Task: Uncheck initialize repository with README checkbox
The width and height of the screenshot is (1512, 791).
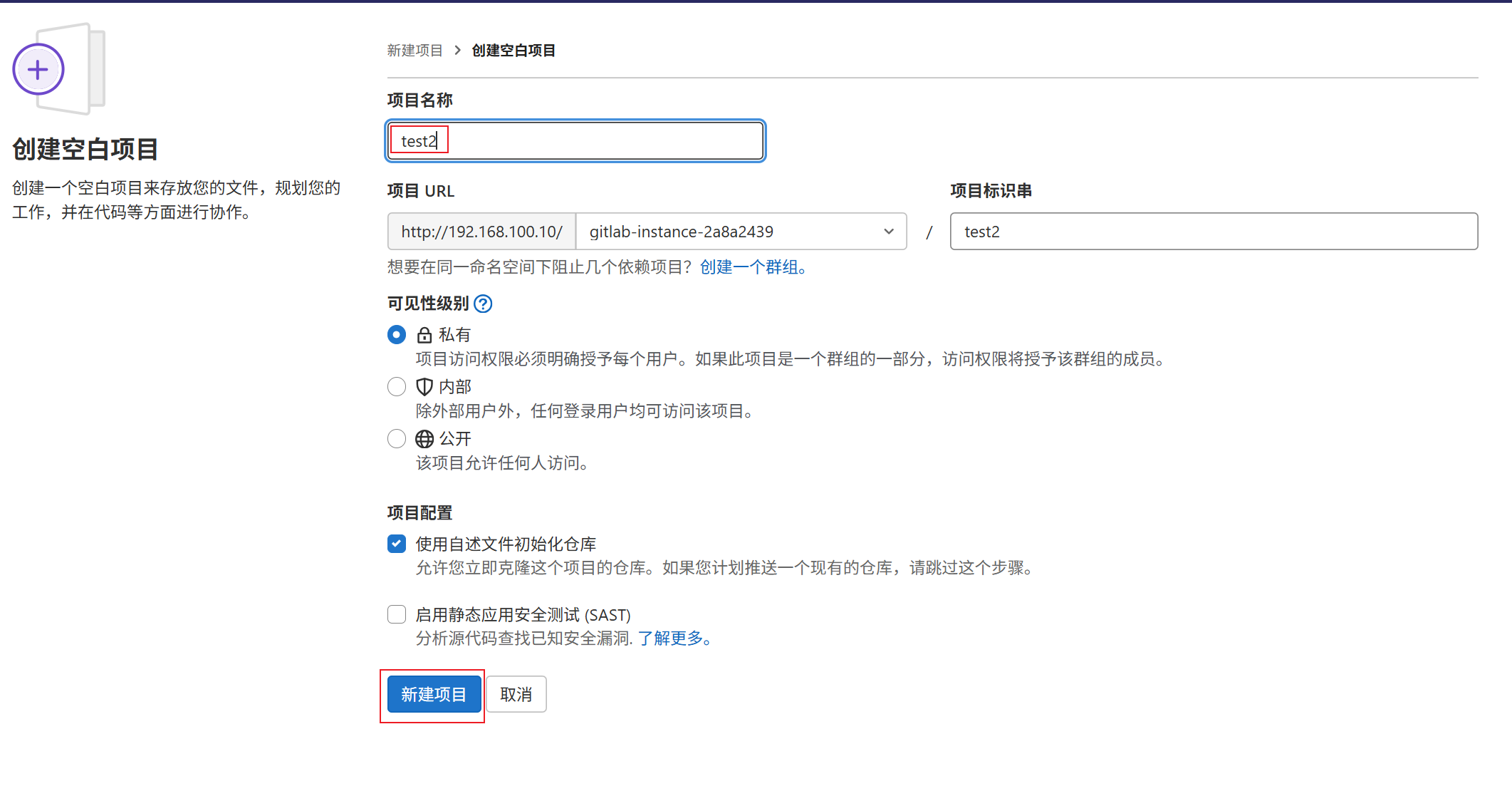Action: (397, 544)
